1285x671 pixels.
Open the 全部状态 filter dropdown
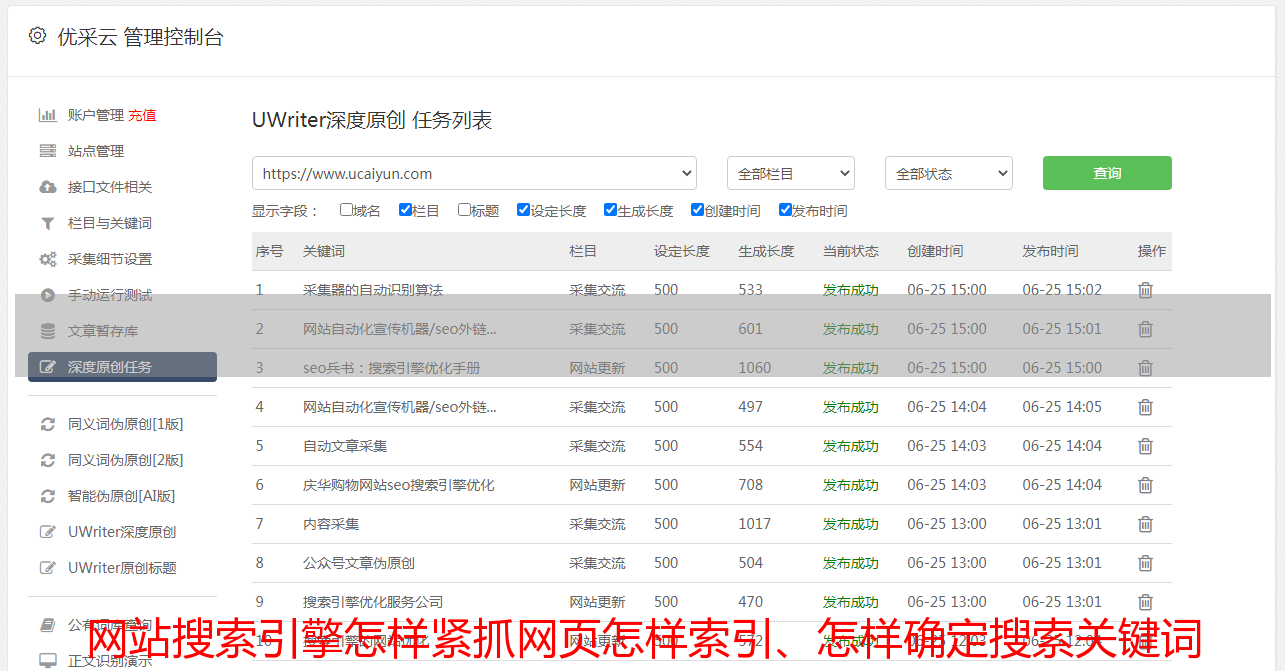point(948,173)
